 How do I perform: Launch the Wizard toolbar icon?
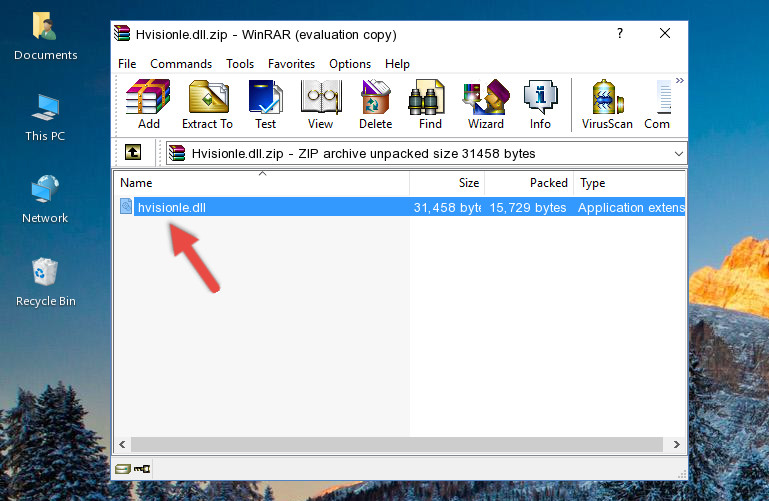pyautogui.click(x=486, y=97)
